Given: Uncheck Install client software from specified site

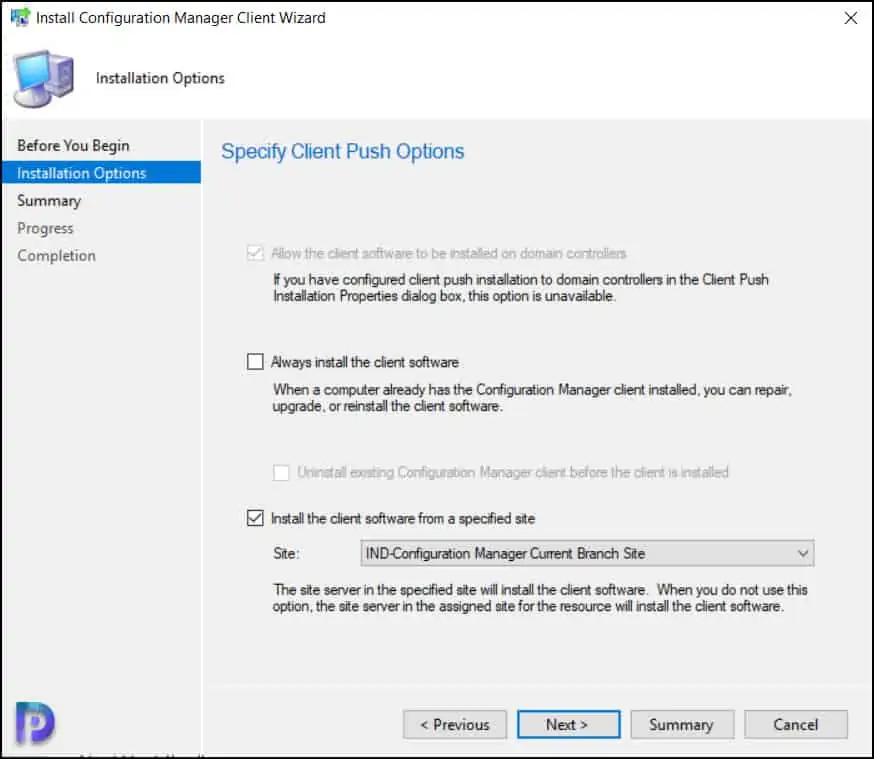Looking at the screenshot, I should (x=256, y=518).
